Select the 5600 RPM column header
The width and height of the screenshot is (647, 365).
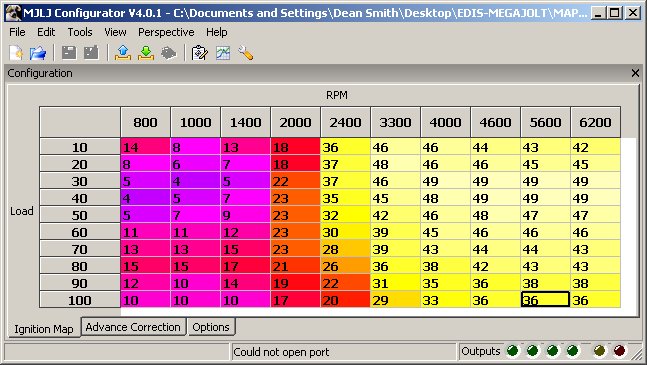(545, 122)
